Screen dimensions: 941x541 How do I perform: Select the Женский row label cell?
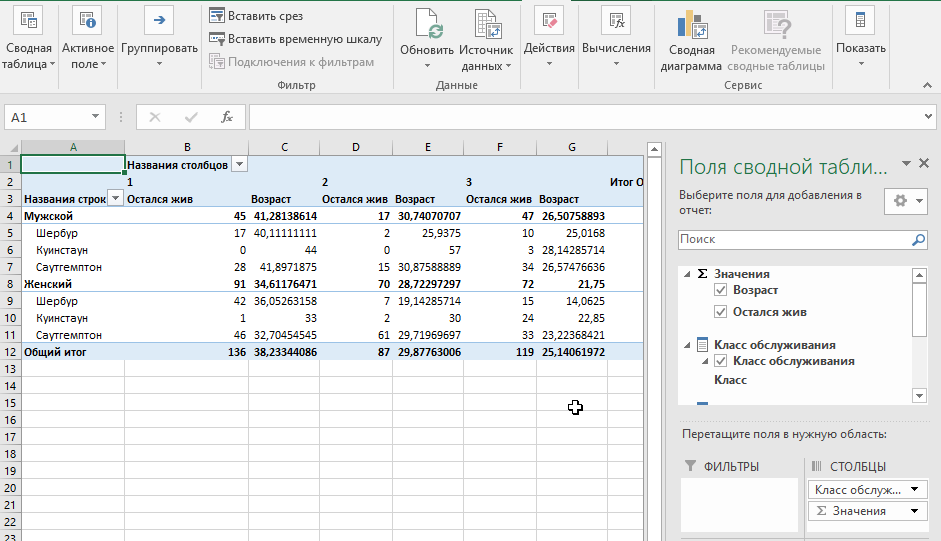73,284
